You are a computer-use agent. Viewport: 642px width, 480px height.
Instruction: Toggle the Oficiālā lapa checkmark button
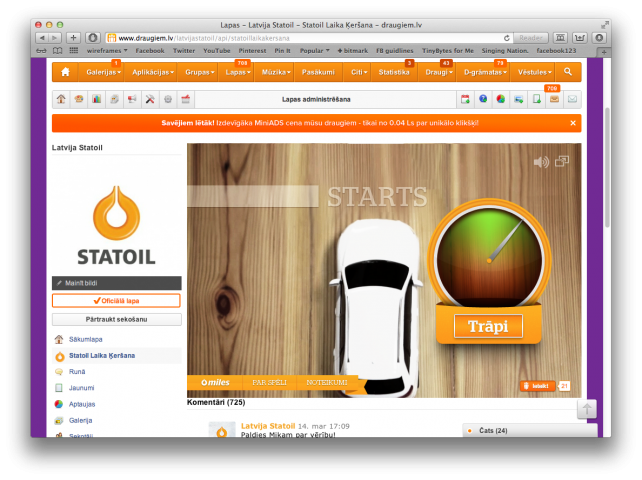(x=116, y=300)
